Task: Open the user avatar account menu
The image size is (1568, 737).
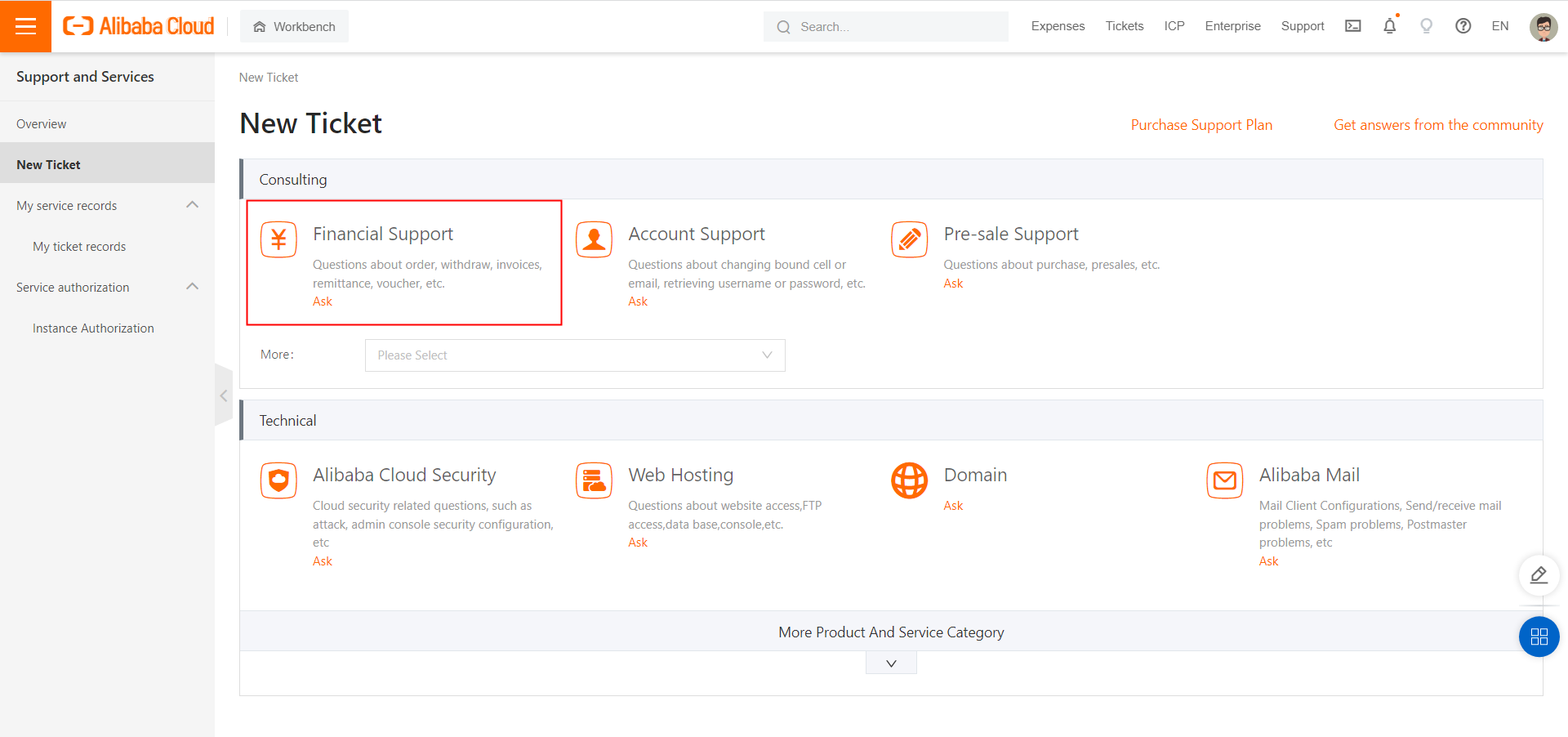Action: pos(1543,26)
